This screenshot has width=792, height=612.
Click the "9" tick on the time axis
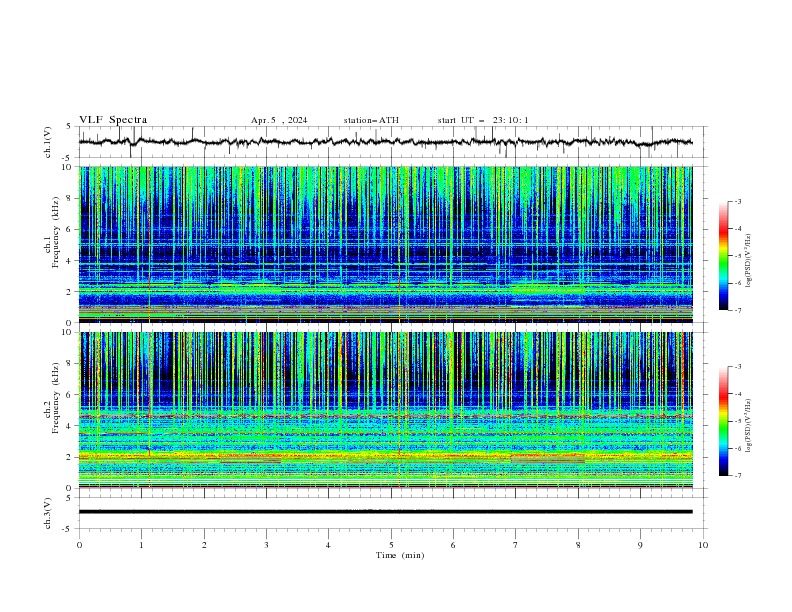click(x=640, y=545)
